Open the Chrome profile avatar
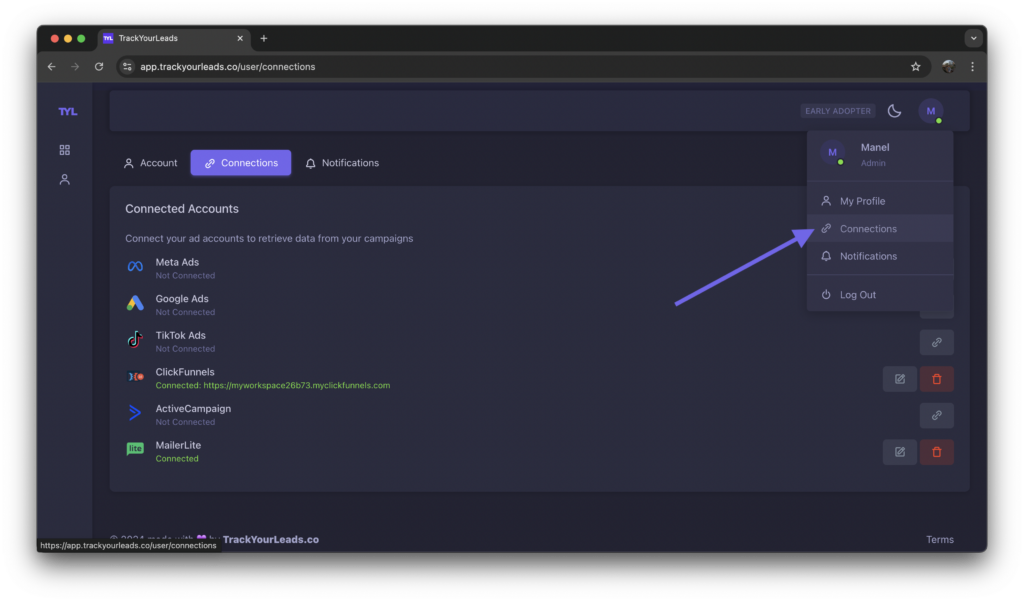The image size is (1024, 601). point(948,67)
